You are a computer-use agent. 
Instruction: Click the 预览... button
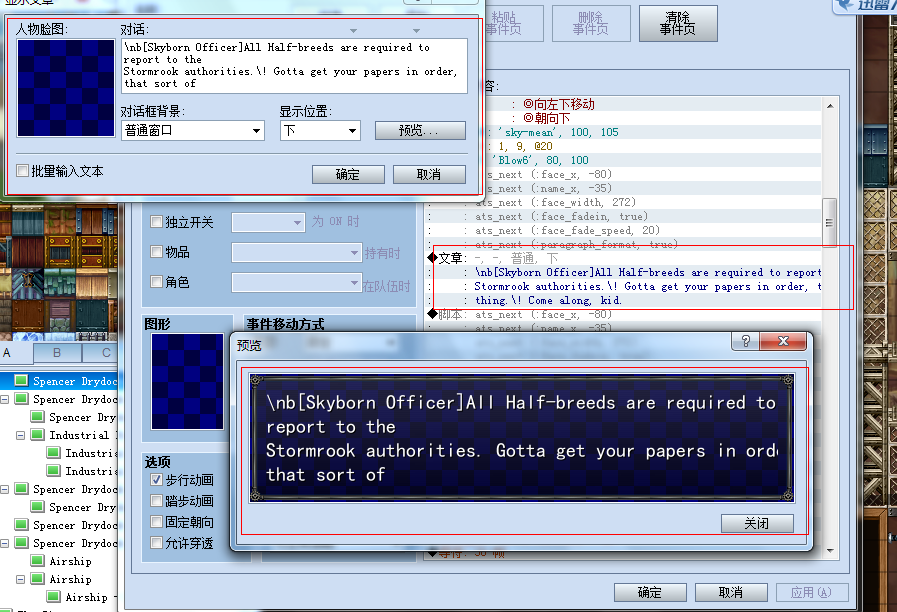pos(420,130)
